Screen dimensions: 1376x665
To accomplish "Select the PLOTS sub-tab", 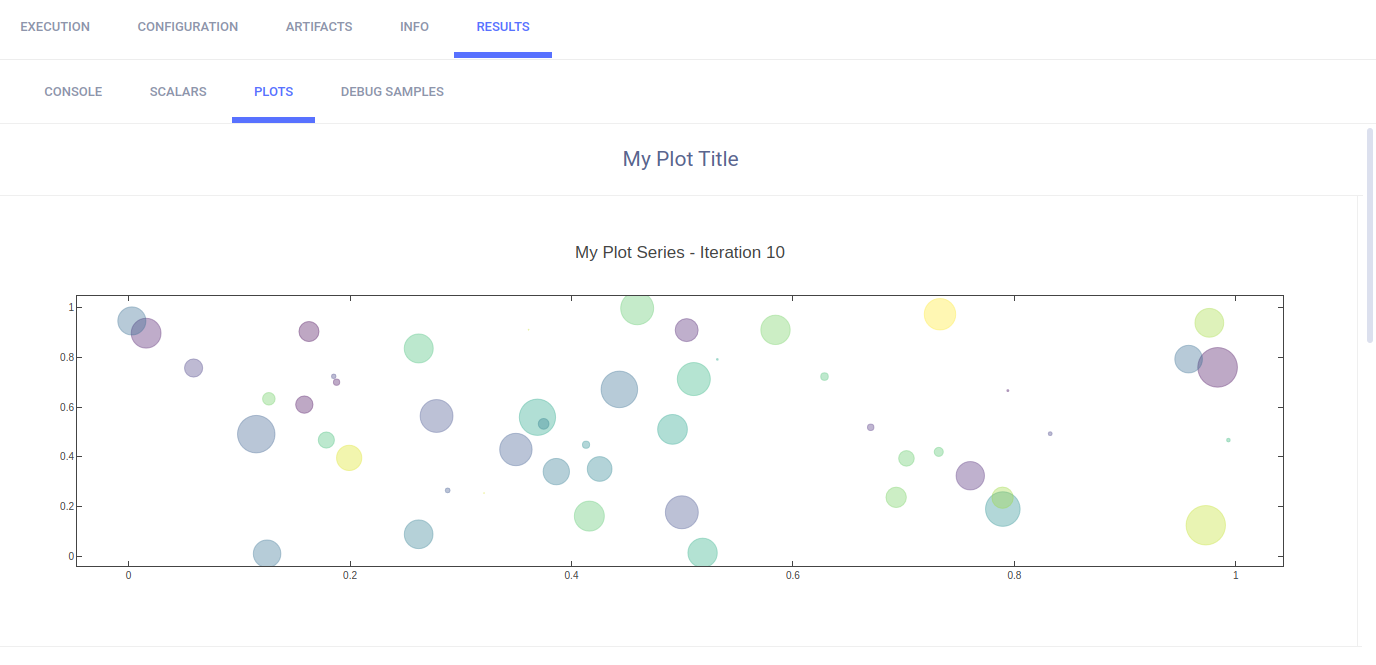I will 273,92.
